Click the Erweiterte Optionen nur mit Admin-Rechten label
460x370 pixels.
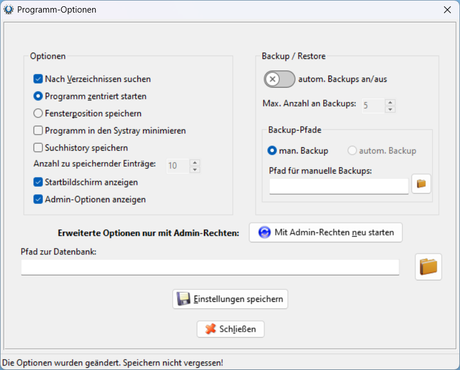148,233
